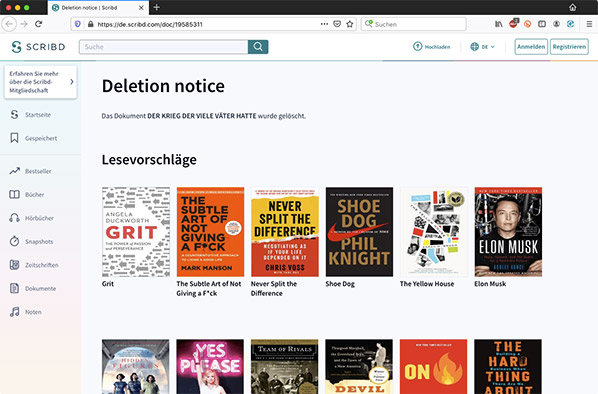Screen dimensions: 598x394
Task: Click Never Split the Difference title link
Action: (274, 288)
